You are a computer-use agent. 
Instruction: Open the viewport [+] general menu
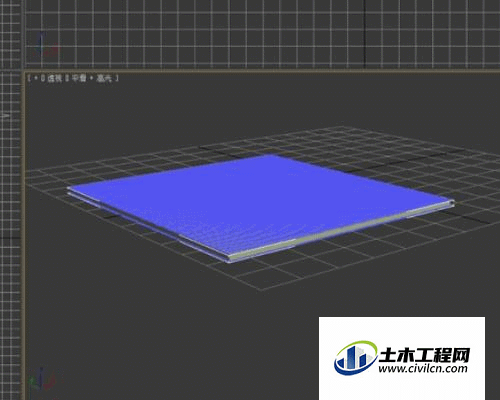tap(36, 78)
